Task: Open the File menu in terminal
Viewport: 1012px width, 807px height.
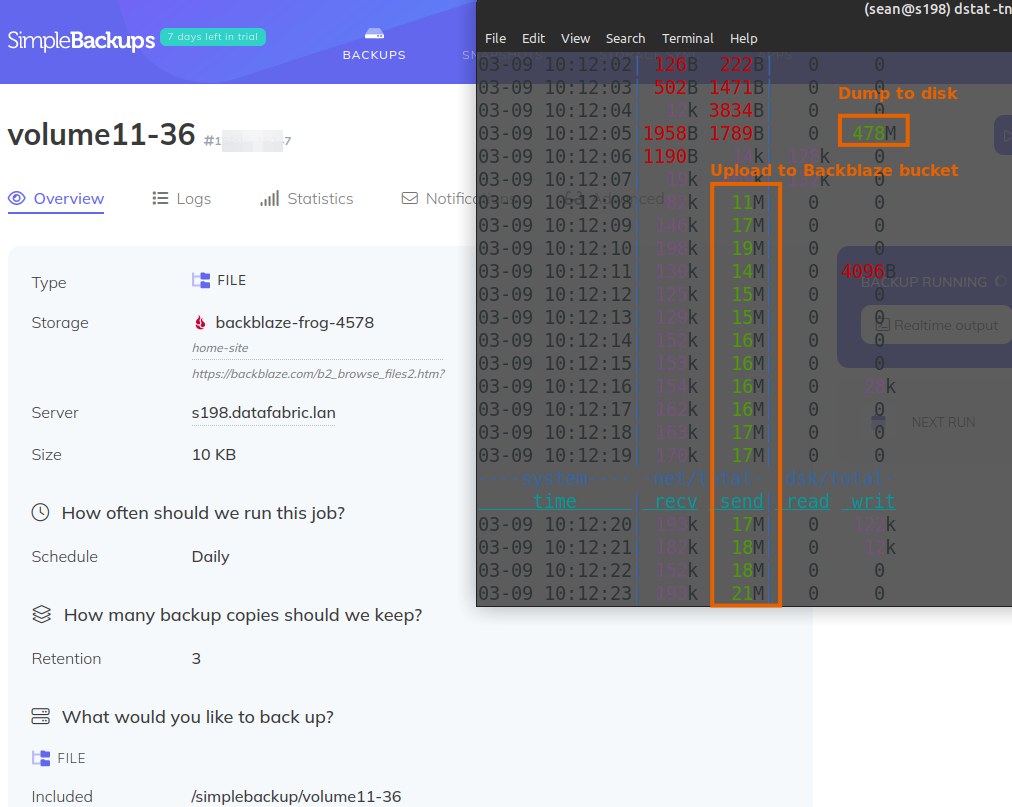Action: pos(495,39)
